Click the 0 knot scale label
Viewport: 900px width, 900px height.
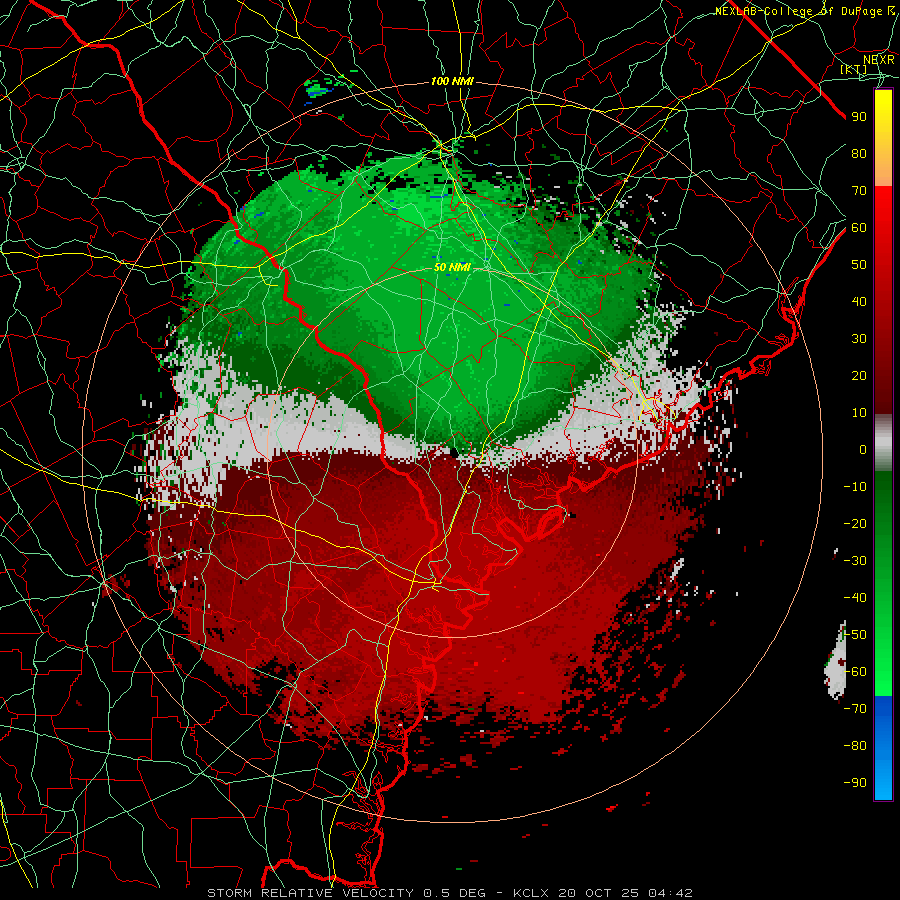click(x=863, y=449)
